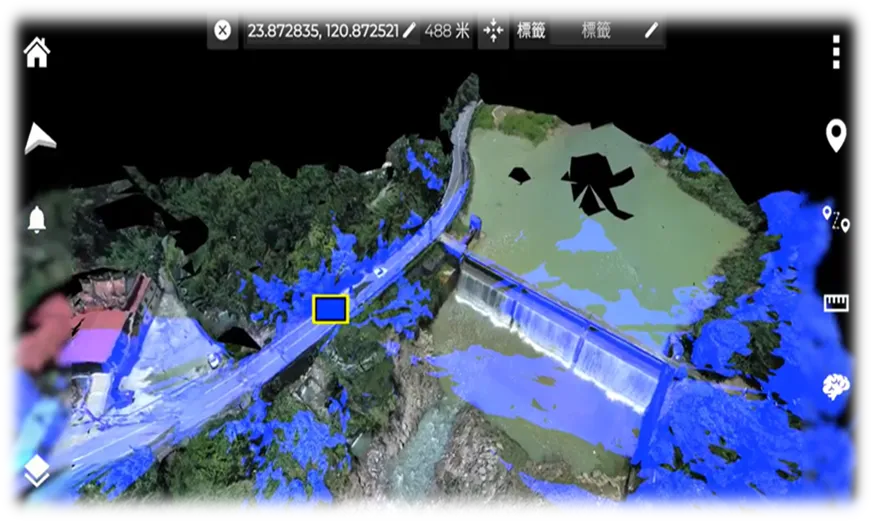Select the yellow-outlined blue marker on road
The width and height of the screenshot is (871, 521).
tap(330, 309)
